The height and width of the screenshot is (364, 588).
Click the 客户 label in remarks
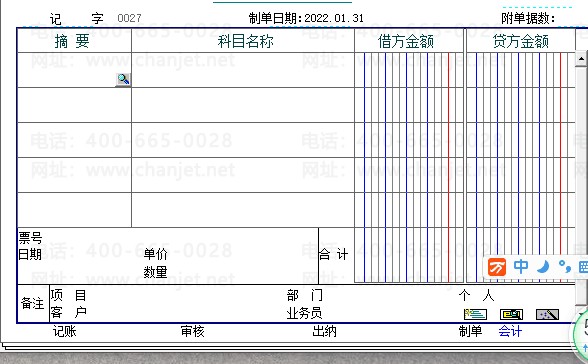68,312
